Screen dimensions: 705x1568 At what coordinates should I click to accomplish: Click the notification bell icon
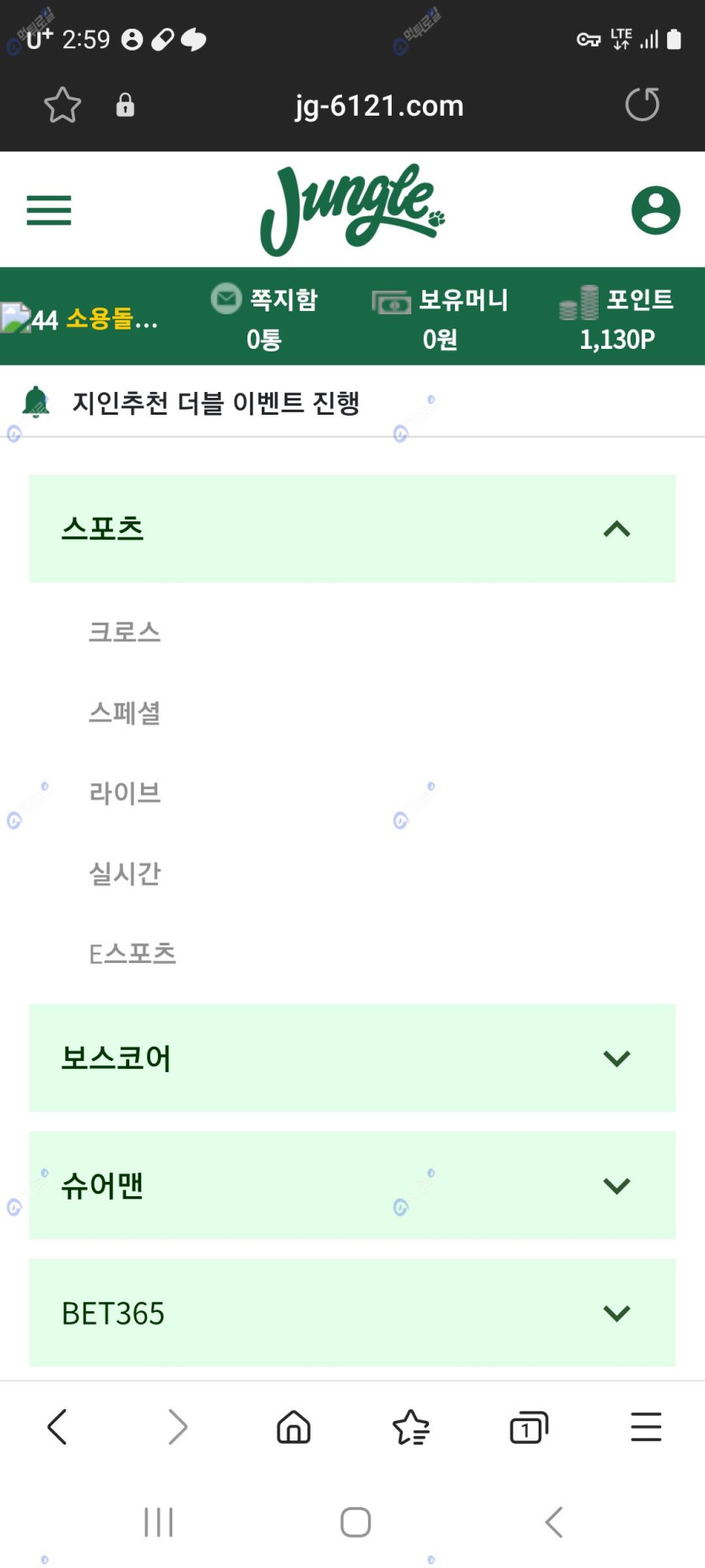tap(35, 402)
